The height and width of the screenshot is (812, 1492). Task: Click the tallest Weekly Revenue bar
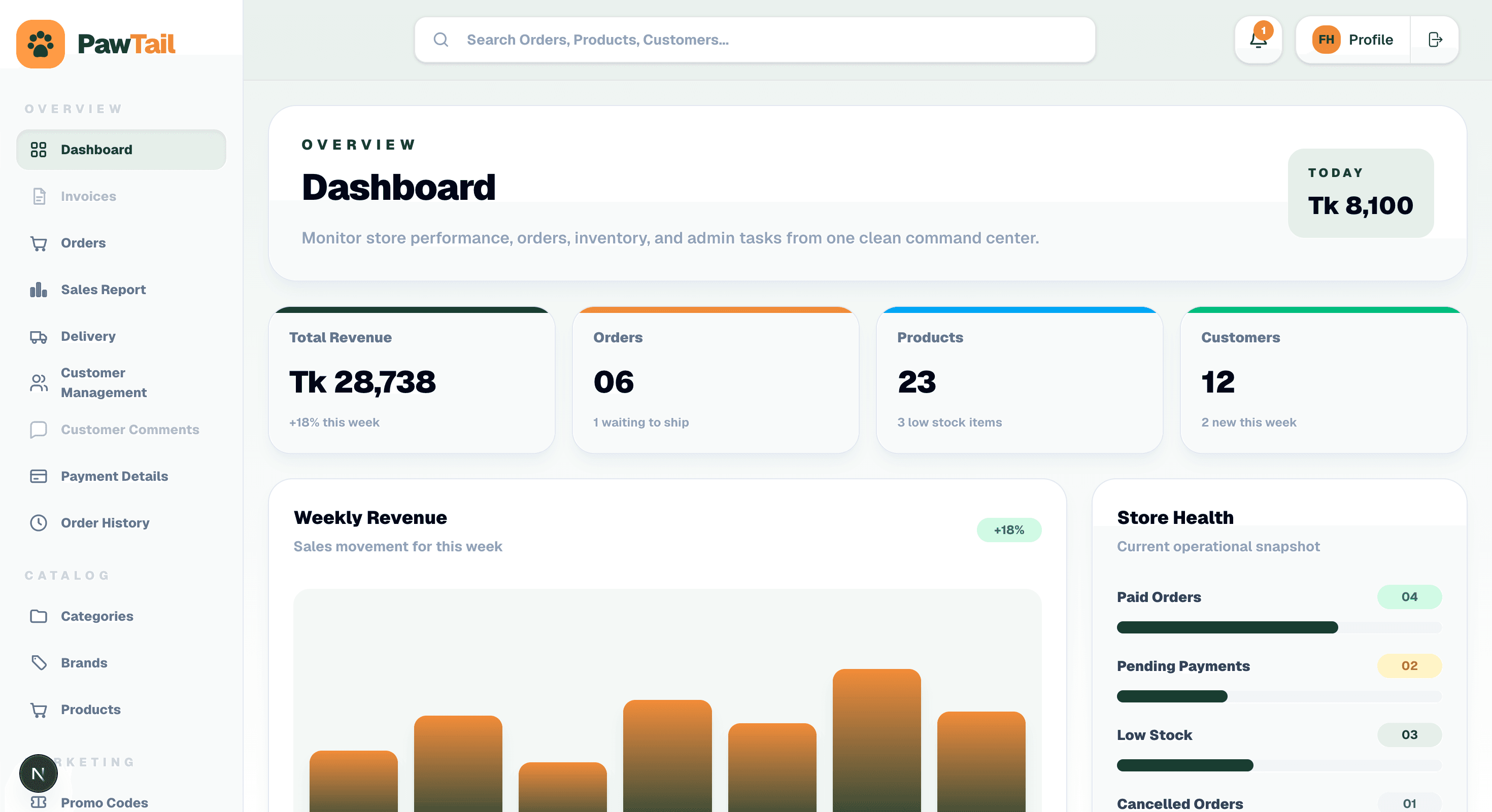(x=876, y=741)
